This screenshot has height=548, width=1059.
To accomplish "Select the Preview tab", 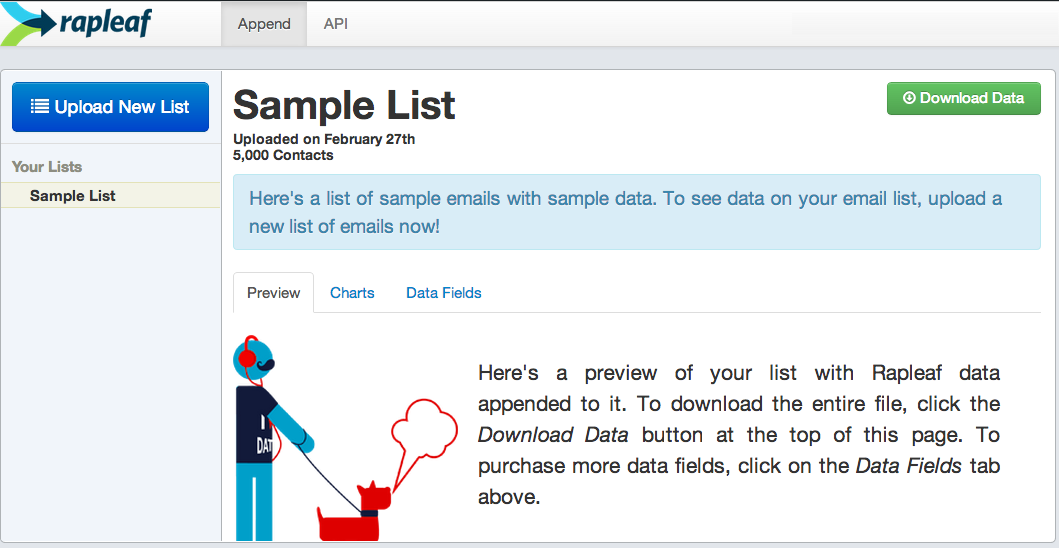I will coord(274,293).
